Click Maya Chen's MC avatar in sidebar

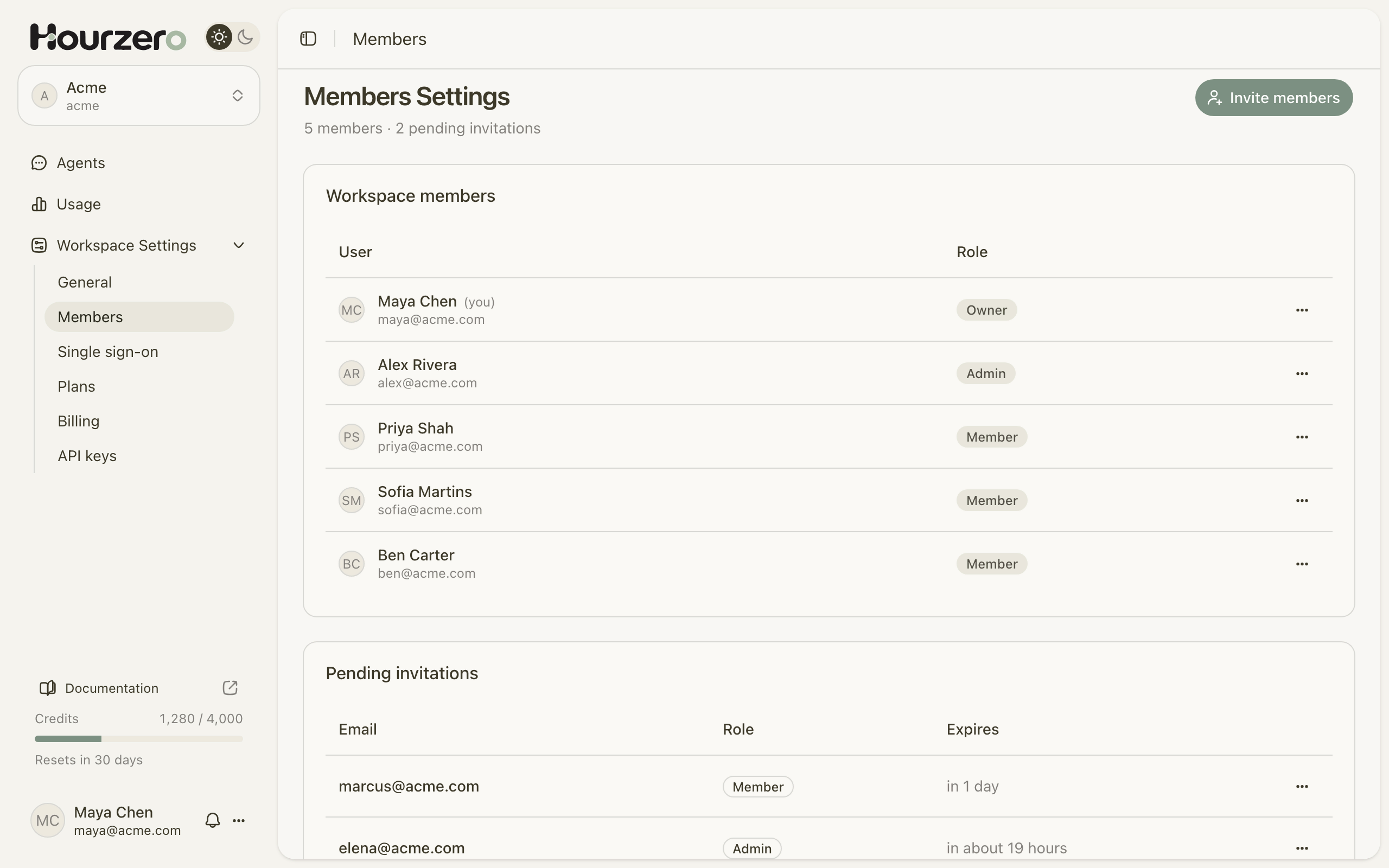tap(48, 820)
